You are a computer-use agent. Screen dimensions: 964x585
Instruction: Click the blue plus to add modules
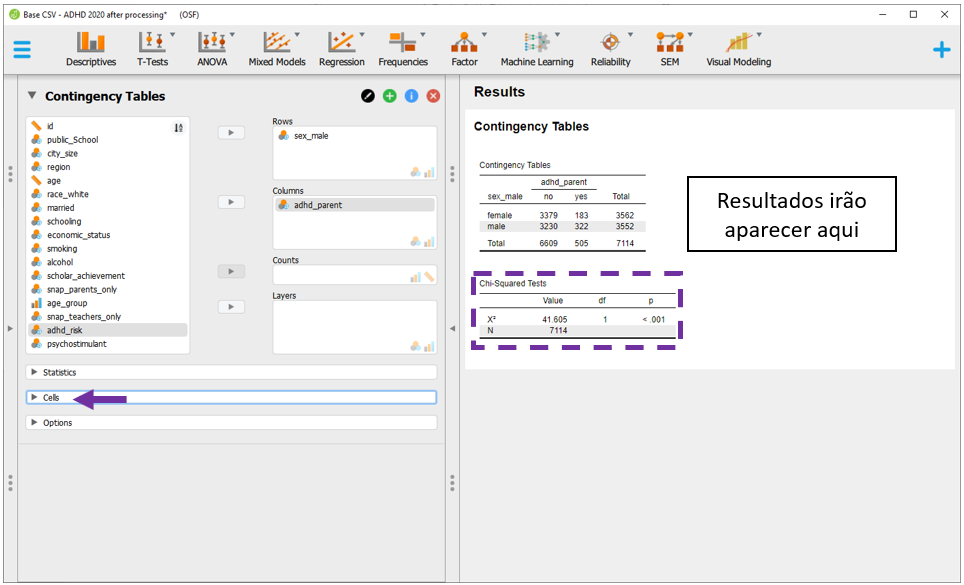(941, 50)
